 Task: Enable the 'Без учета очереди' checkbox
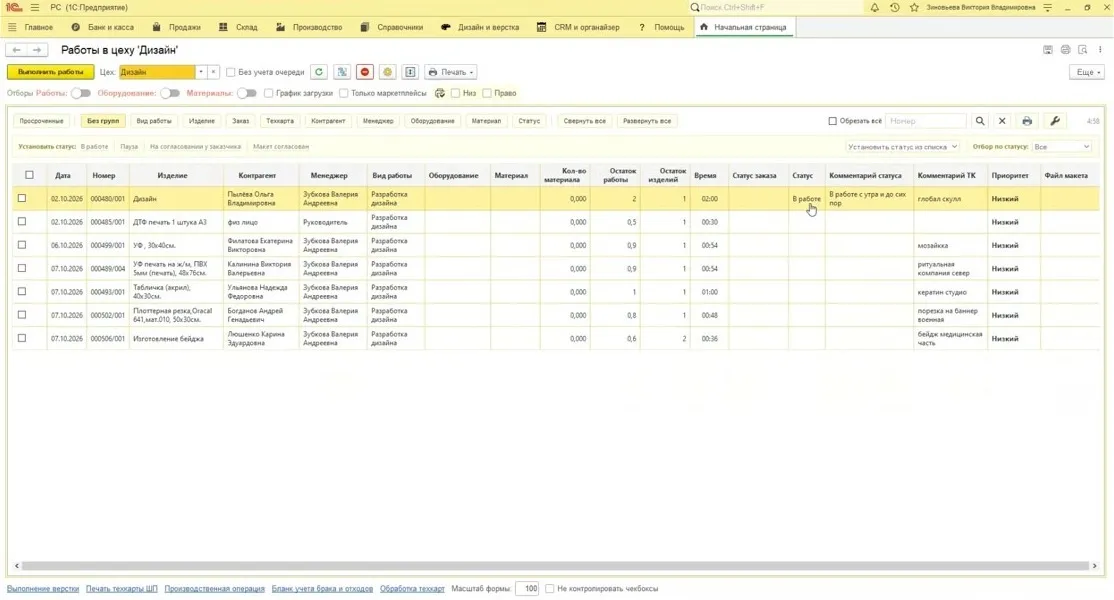[230, 72]
